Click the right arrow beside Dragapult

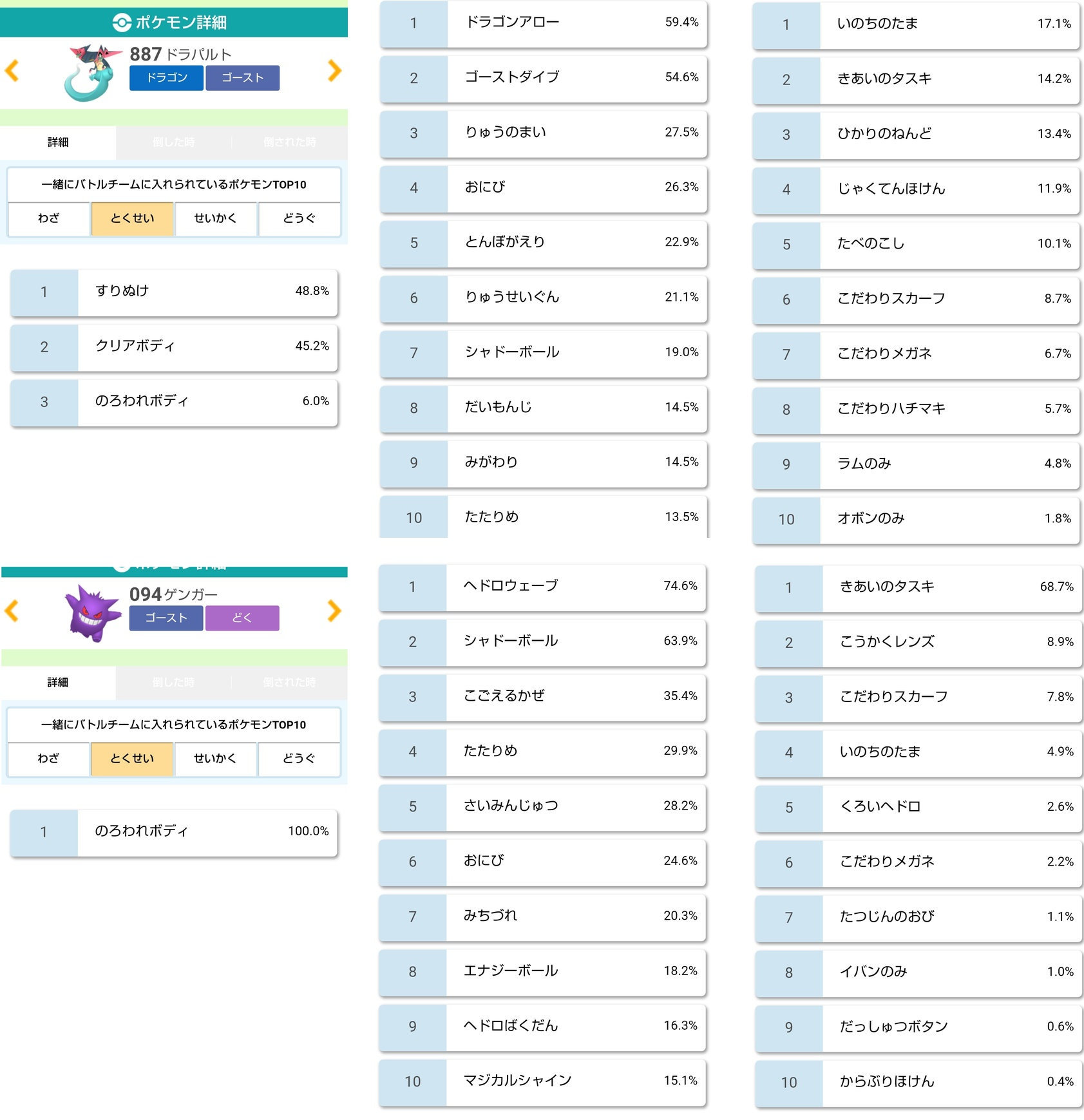click(x=334, y=70)
